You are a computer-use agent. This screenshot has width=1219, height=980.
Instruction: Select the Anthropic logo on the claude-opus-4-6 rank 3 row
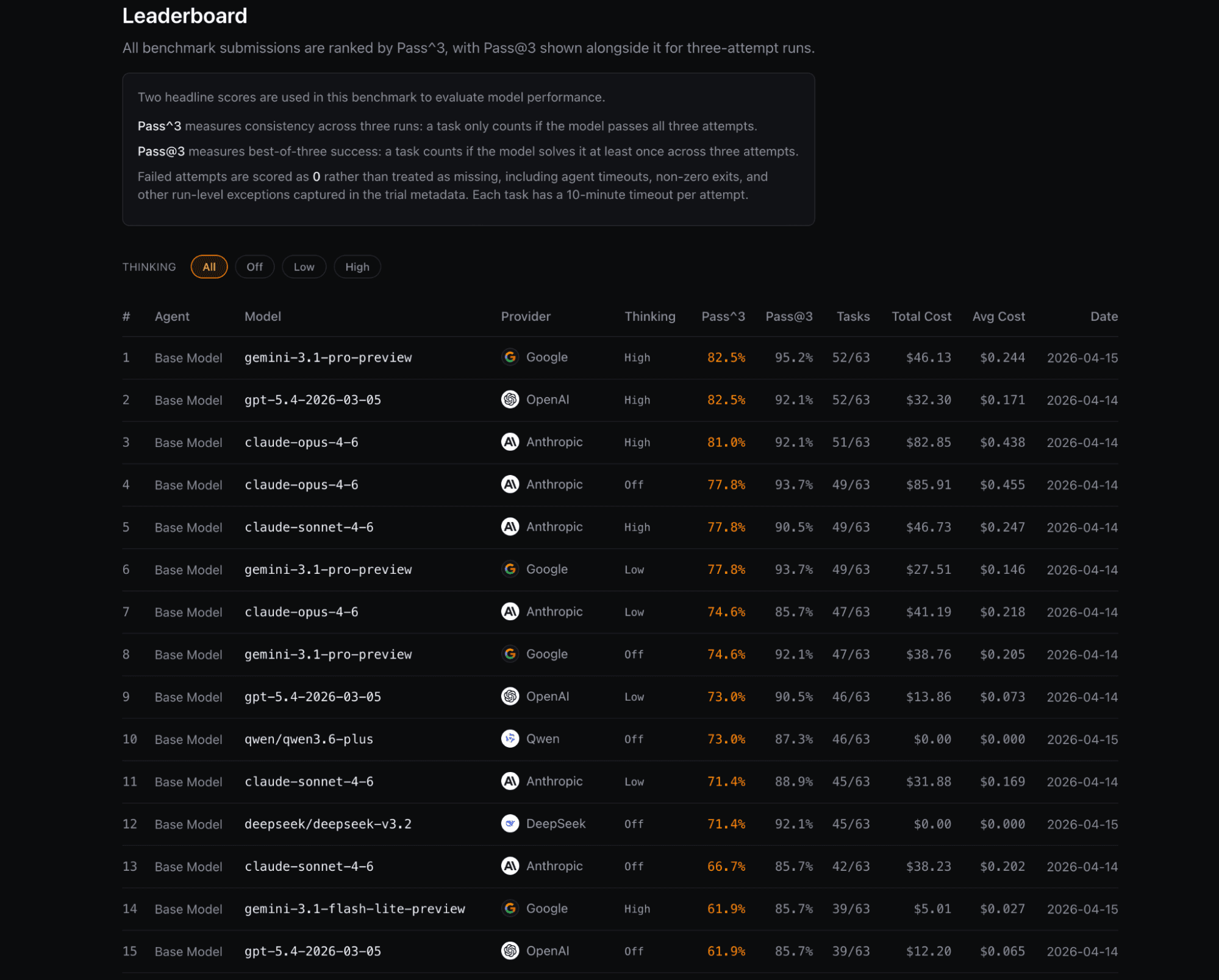pyautogui.click(x=510, y=442)
